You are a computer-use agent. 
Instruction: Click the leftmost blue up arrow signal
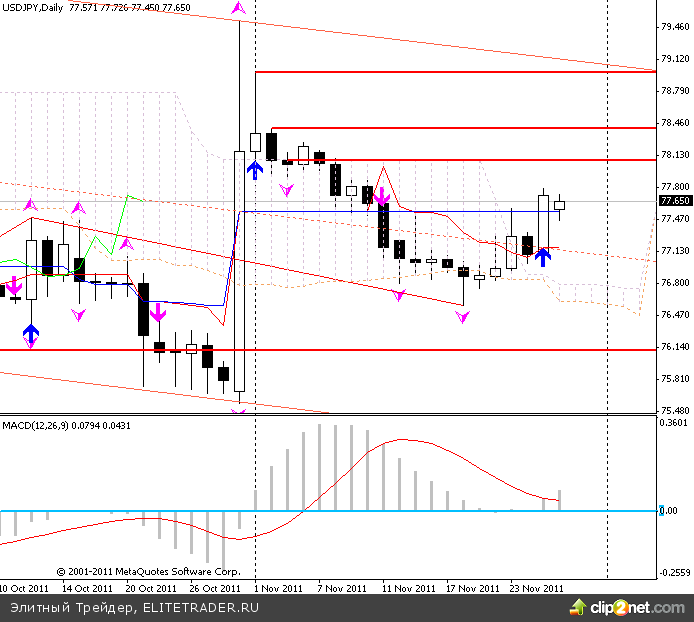(31, 333)
